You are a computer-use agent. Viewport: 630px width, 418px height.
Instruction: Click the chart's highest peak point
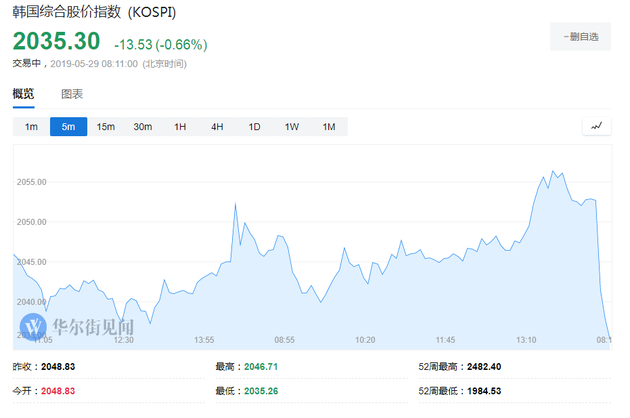click(553, 172)
